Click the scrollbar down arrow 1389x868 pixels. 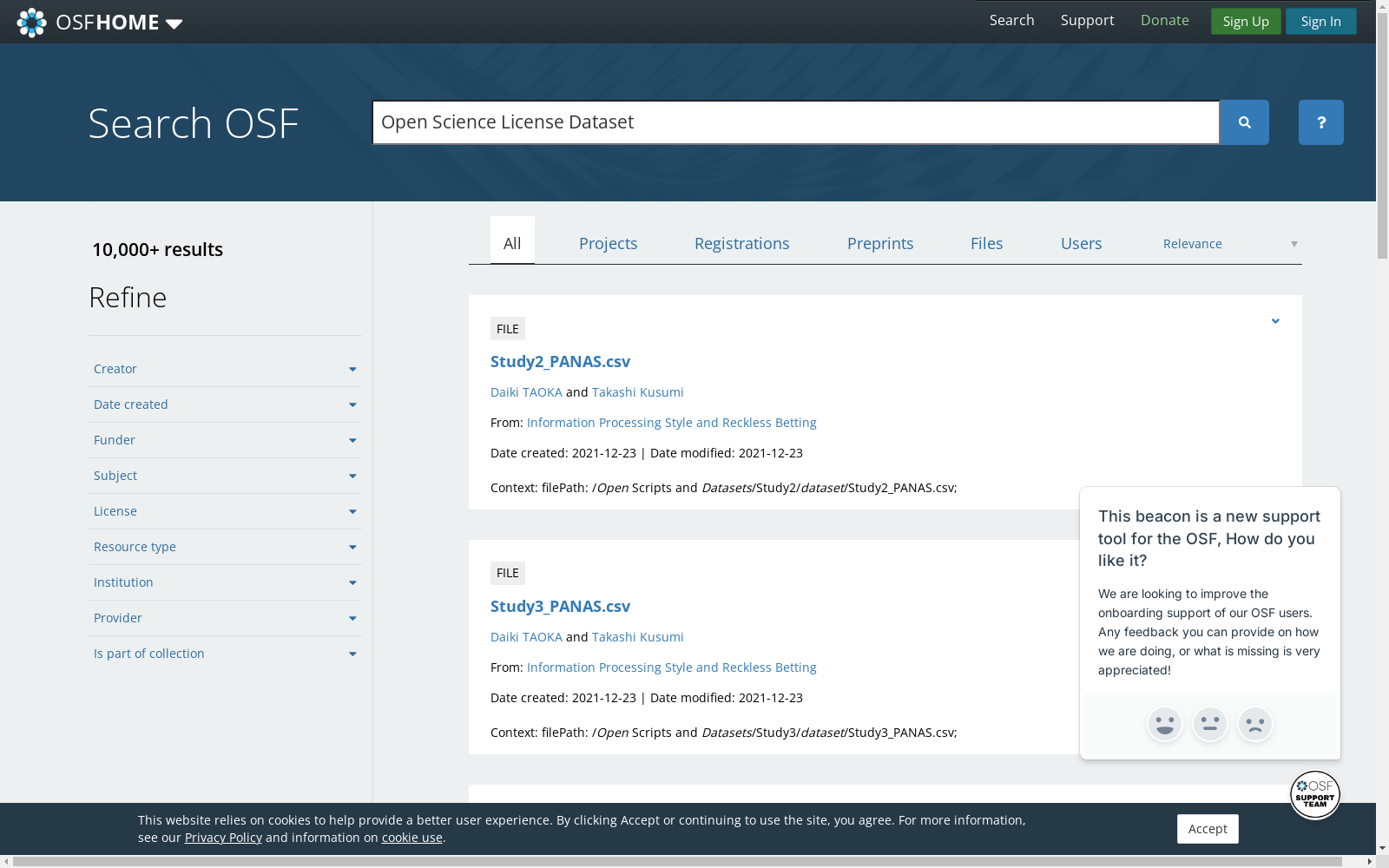(x=1382, y=848)
